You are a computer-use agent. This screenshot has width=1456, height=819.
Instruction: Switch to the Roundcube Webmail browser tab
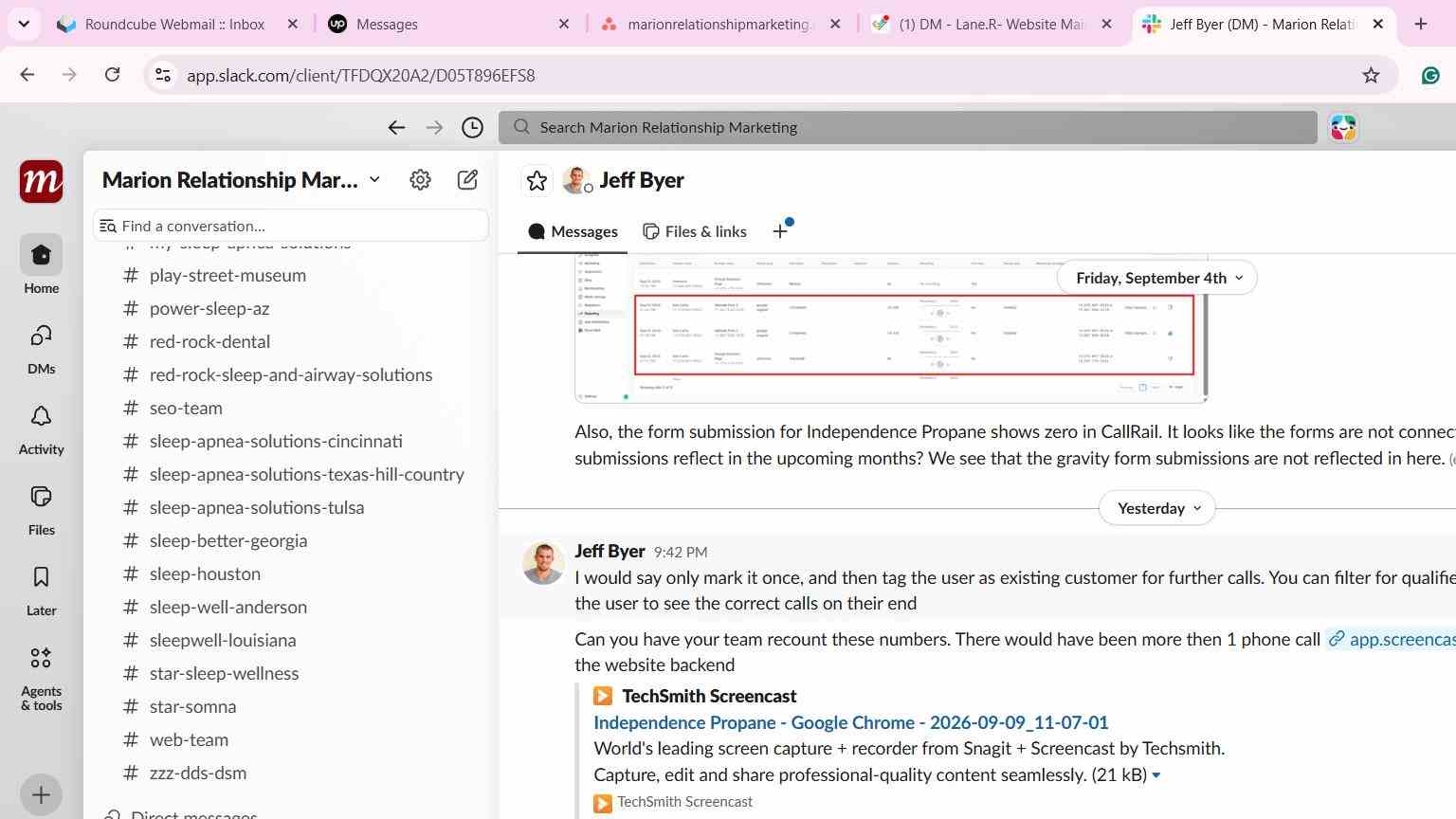point(176,24)
